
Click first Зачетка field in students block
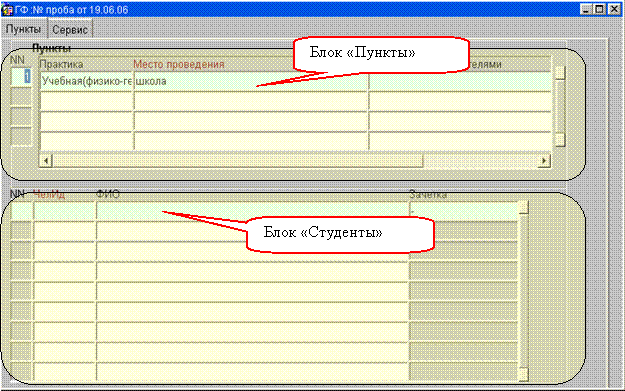point(464,211)
